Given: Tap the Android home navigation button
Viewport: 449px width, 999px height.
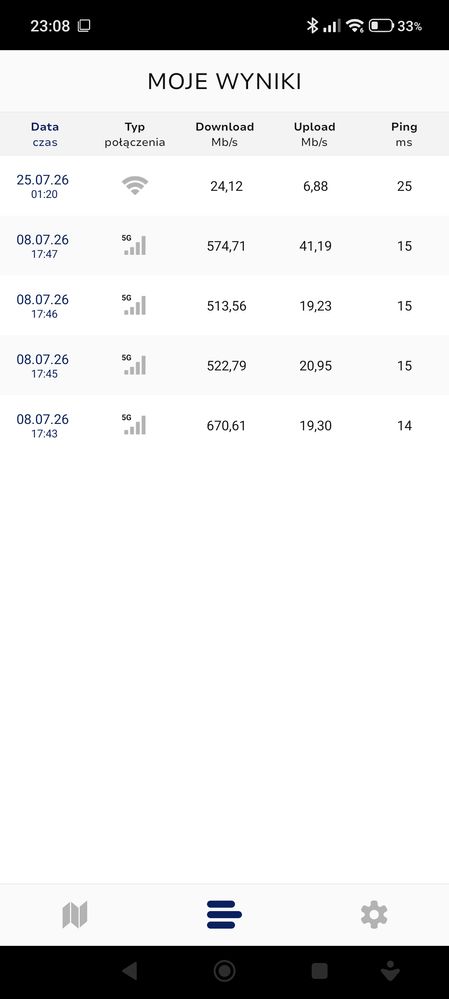Looking at the screenshot, I should (x=224, y=971).
